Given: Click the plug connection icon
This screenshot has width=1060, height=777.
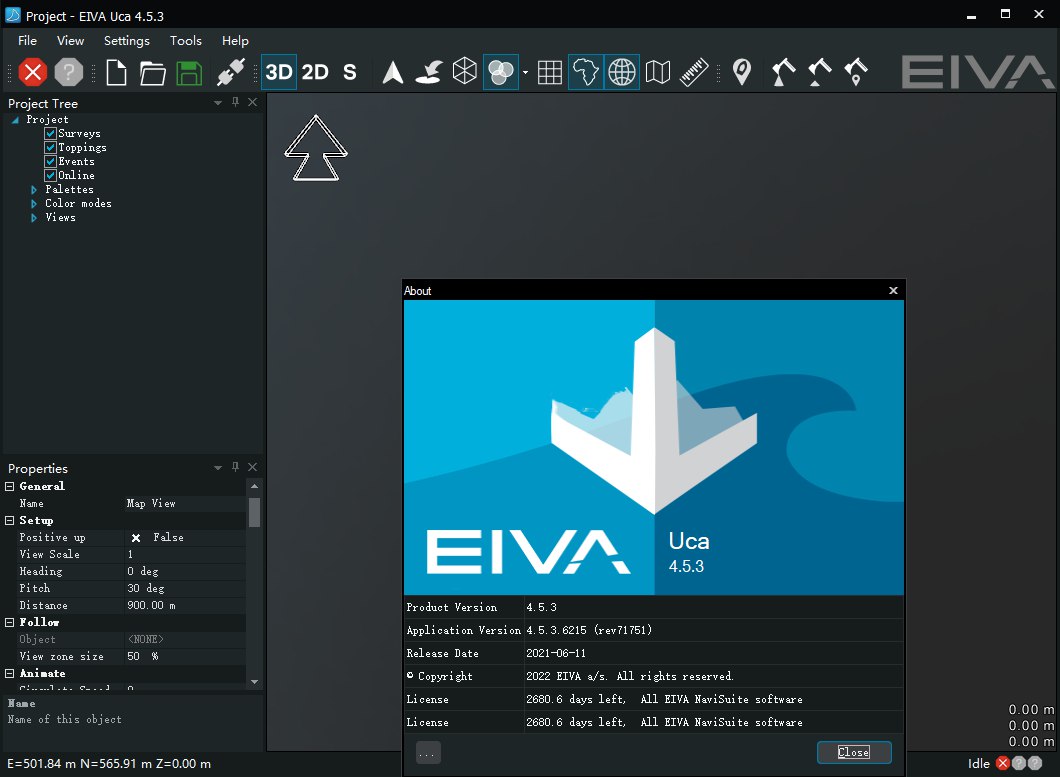Looking at the screenshot, I should (x=231, y=72).
